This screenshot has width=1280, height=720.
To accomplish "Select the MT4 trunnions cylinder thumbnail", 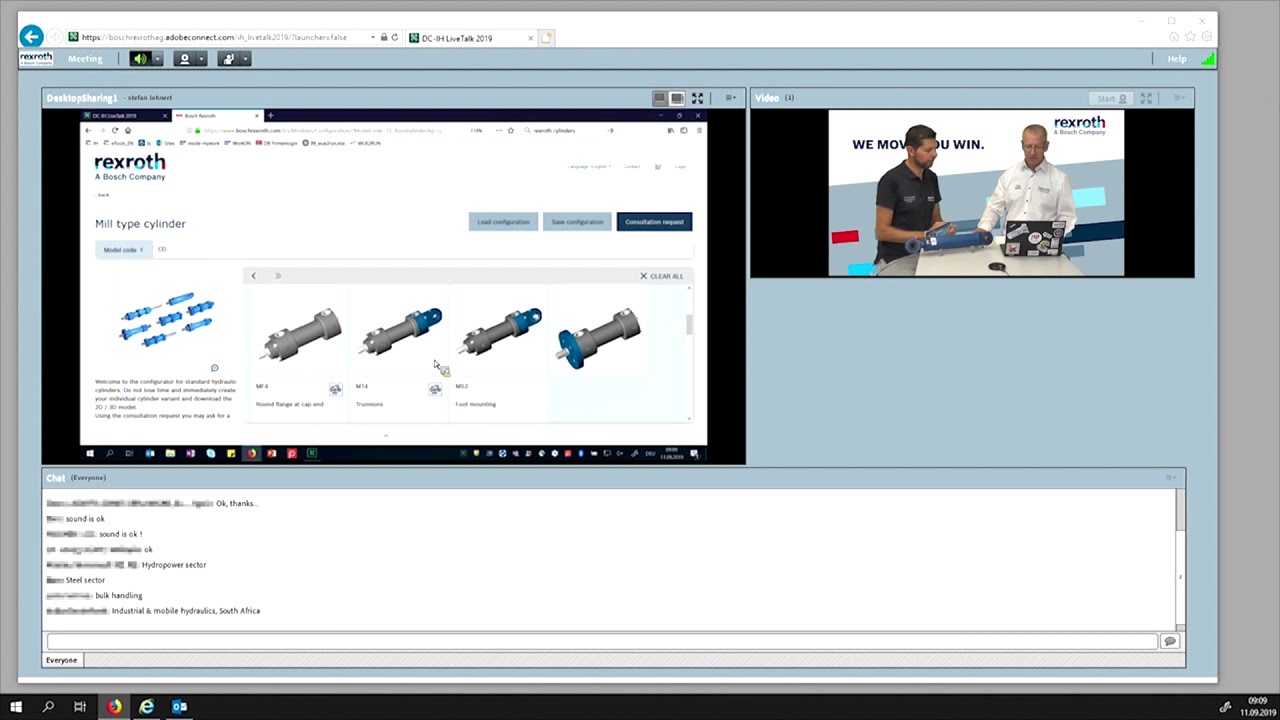I will pos(401,333).
